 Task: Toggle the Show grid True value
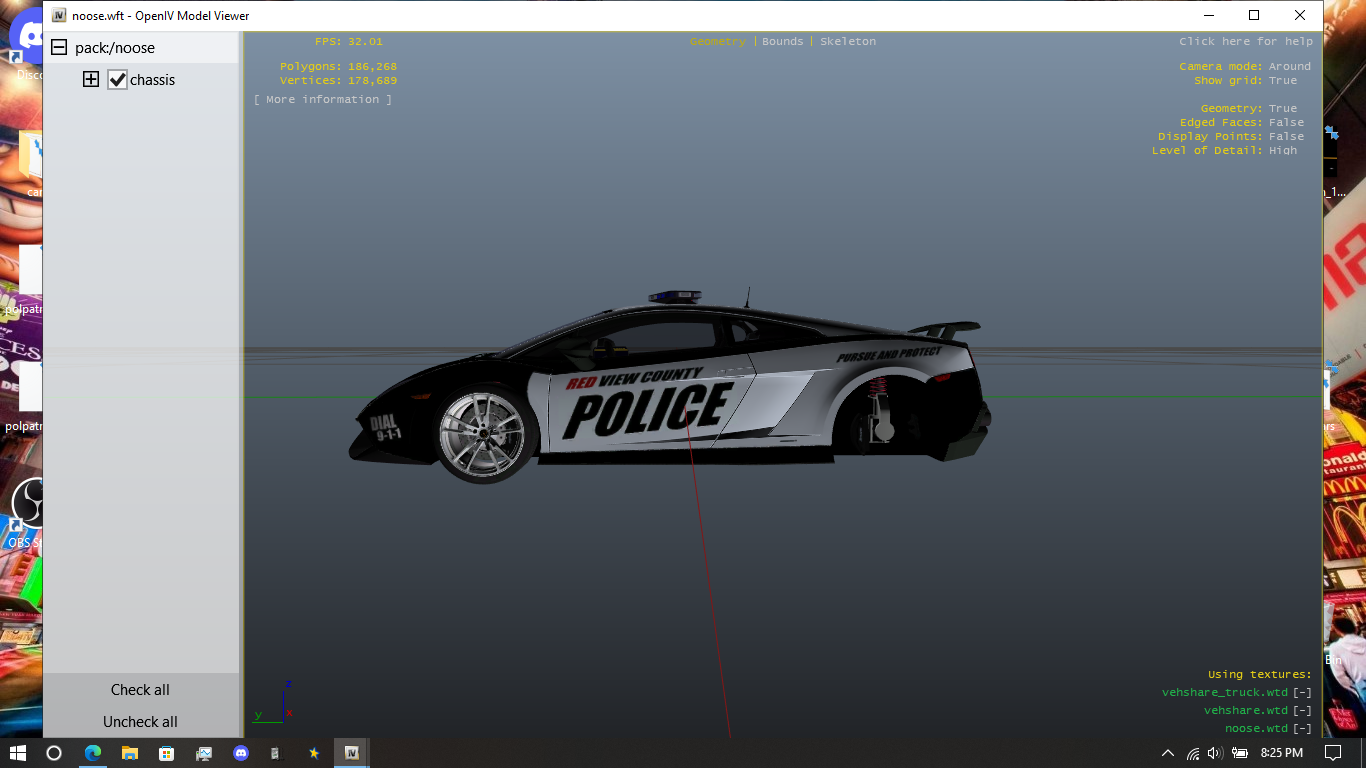point(1282,81)
